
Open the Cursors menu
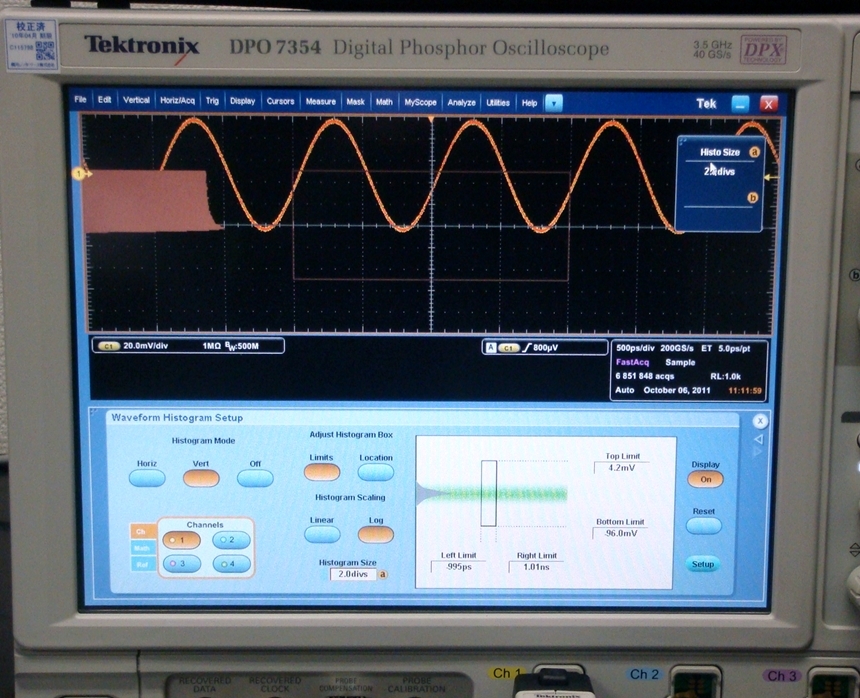tap(280, 101)
